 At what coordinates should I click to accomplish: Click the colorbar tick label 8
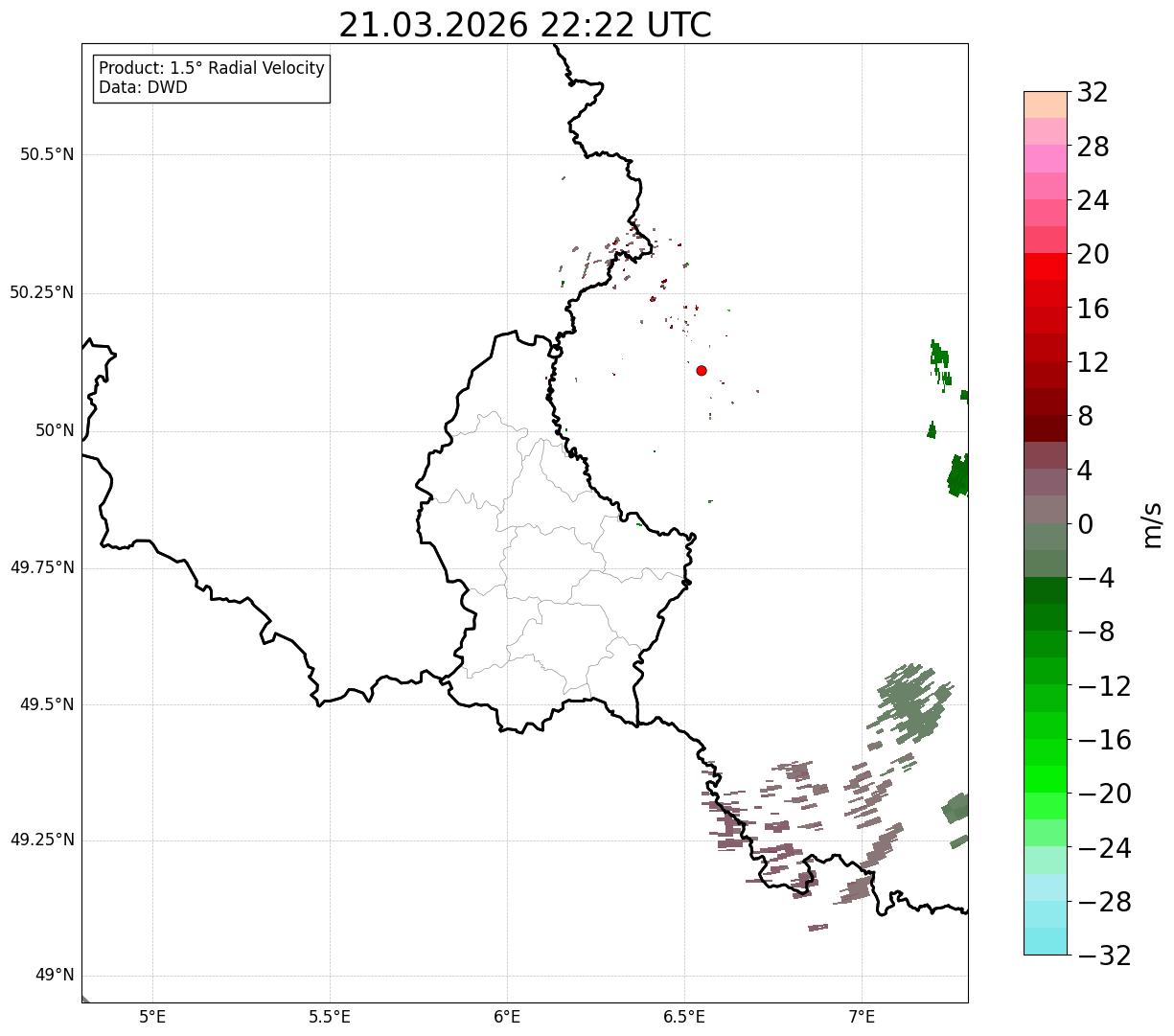pyautogui.click(x=1085, y=416)
